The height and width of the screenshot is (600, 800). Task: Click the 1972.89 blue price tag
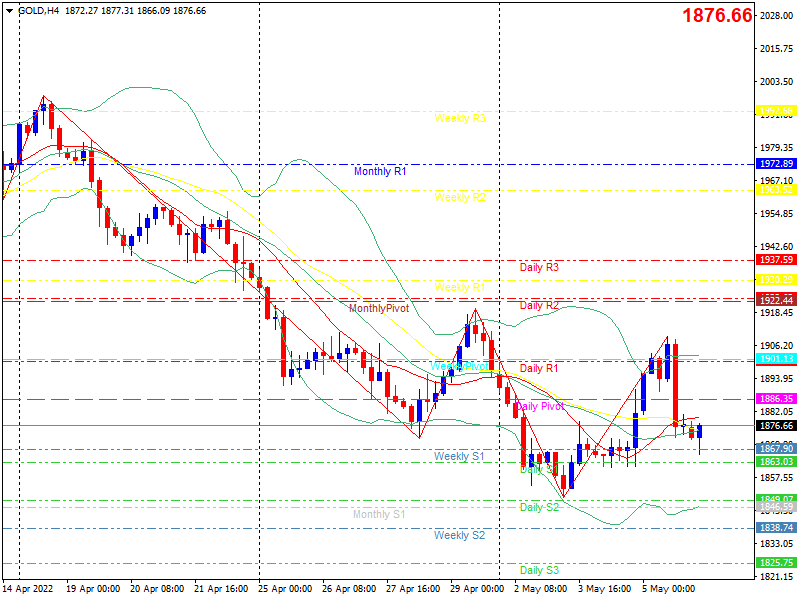pyautogui.click(x=776, y=164)
